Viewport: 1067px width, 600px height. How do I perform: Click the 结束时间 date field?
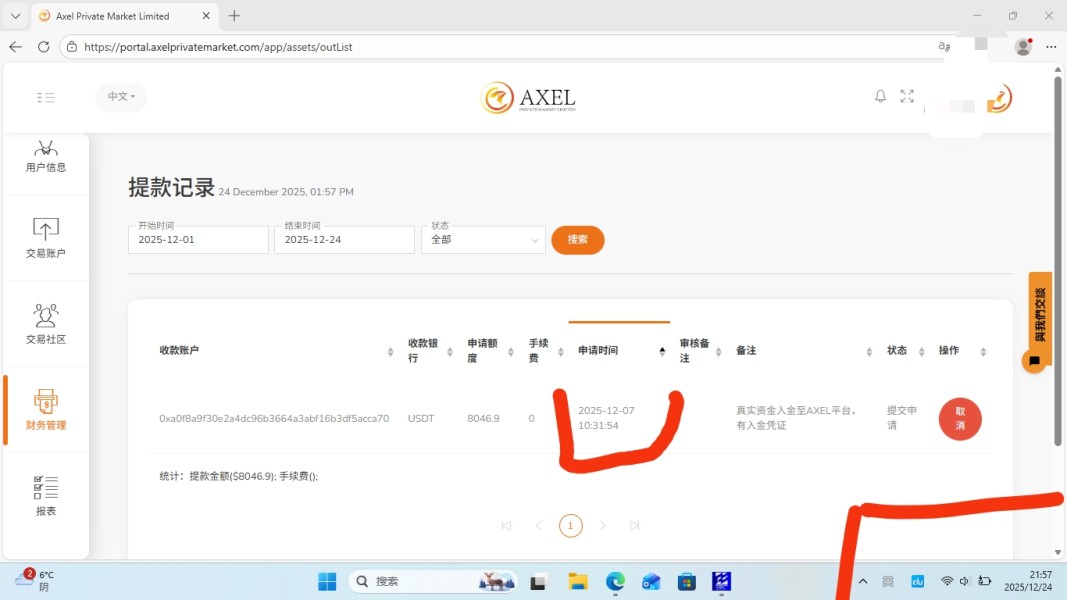coord(344,239)
